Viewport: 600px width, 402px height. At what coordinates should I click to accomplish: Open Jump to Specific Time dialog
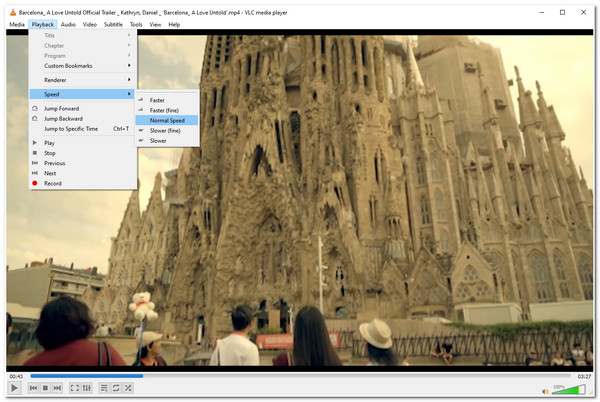[83, 129]
